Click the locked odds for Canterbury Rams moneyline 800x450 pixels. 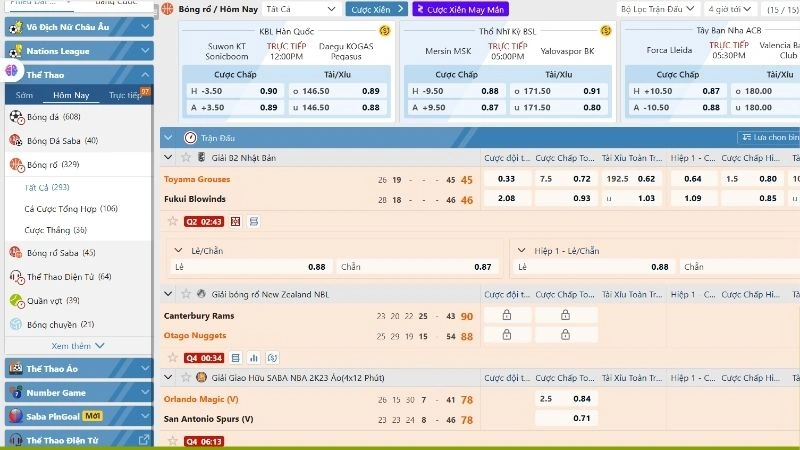pyautogui.click(x=507, y=315)
